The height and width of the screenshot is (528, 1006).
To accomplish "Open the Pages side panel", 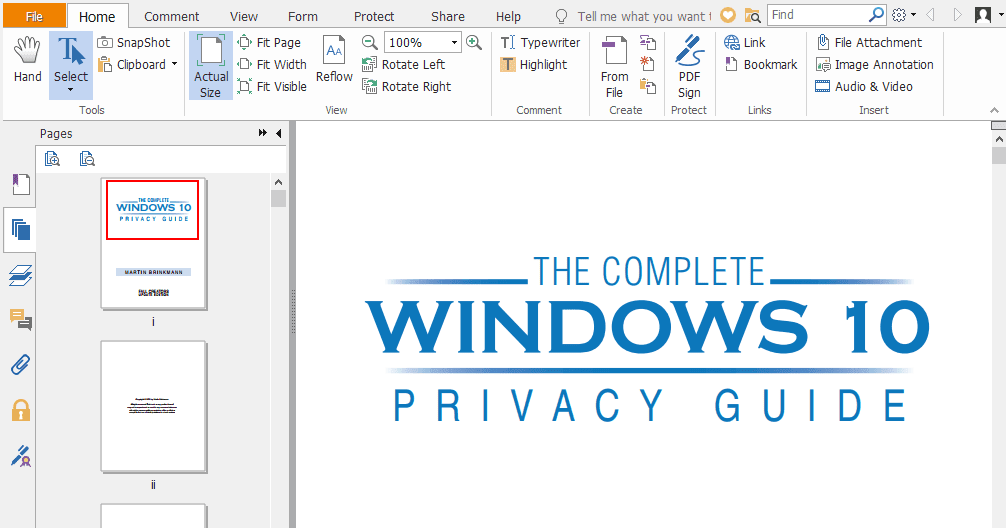I will click(x=21, y=229).
